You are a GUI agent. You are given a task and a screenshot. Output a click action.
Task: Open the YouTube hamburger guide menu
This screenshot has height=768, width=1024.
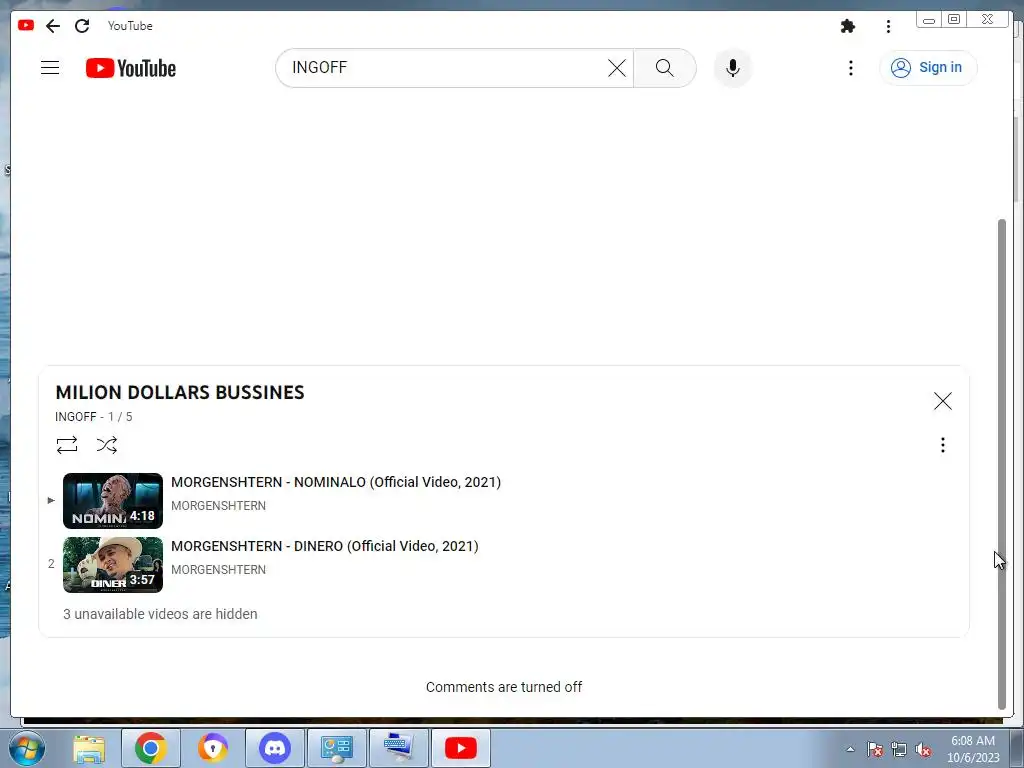[50, 68]
